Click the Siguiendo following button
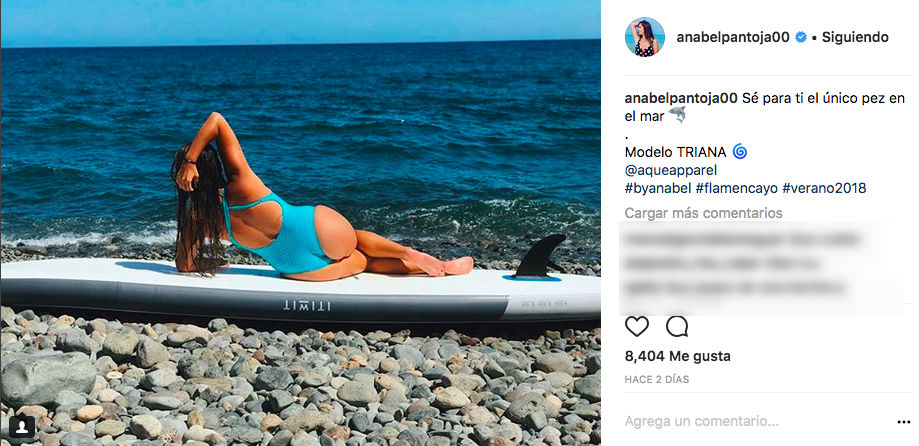 855,38
